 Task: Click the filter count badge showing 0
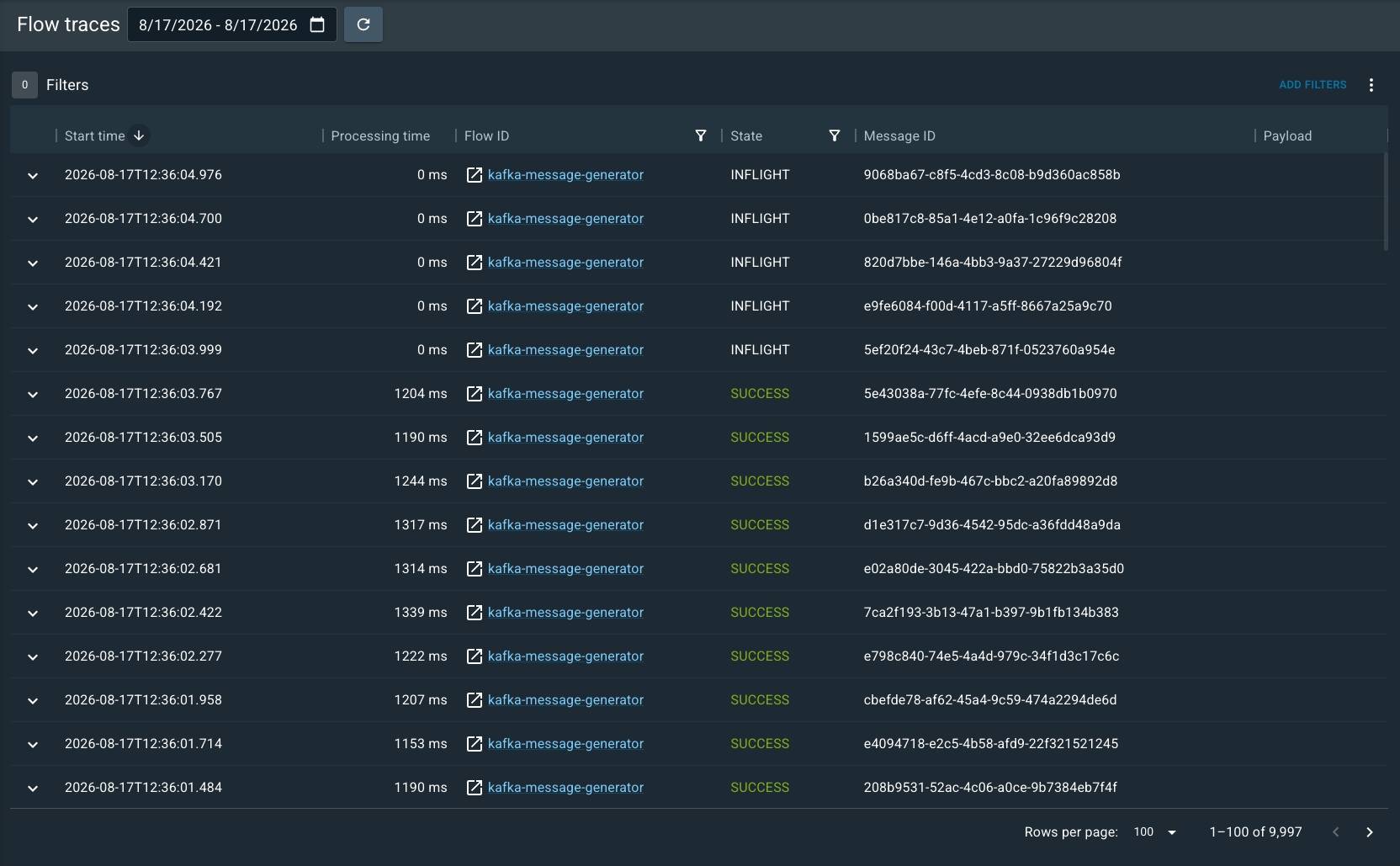click(x=24, y=85)
